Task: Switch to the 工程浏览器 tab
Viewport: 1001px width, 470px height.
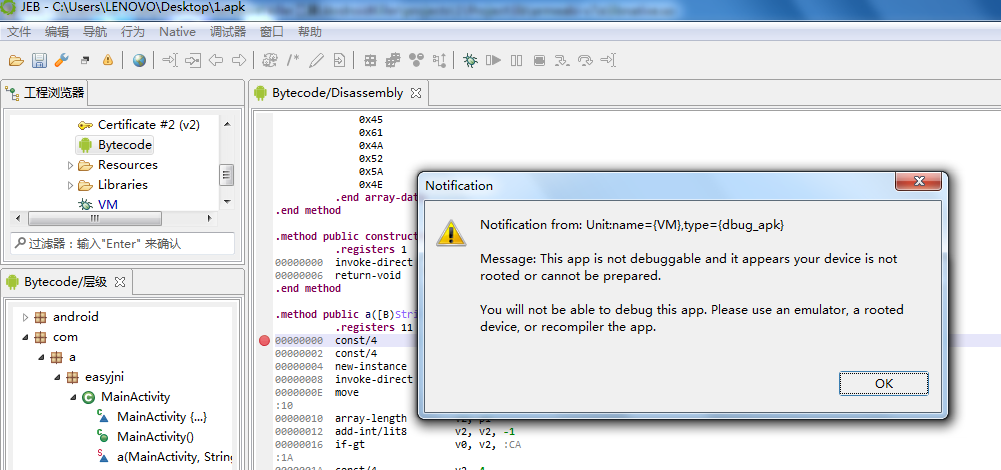Action: point(45,93)
